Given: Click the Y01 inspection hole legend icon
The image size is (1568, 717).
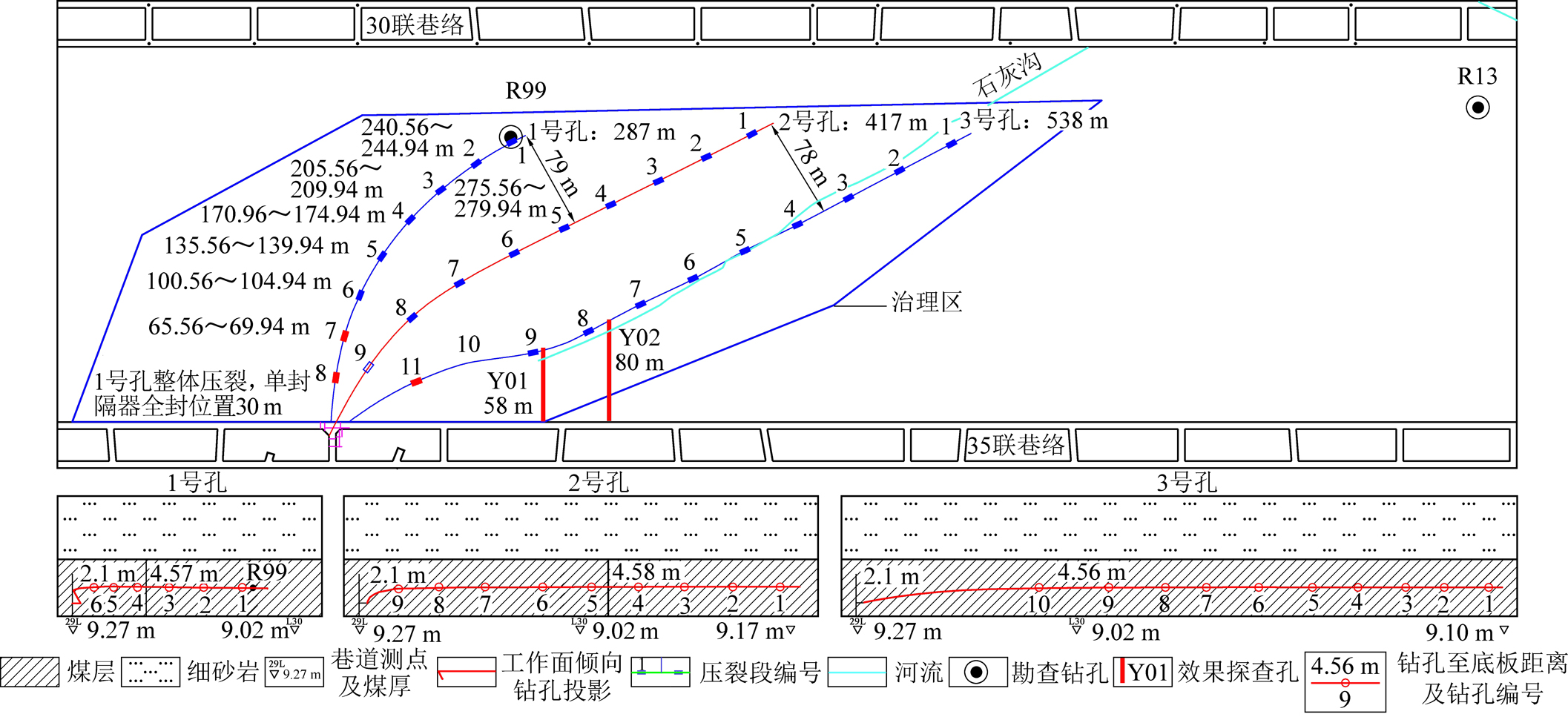Looking at the screenshot, I should [x=1142, y=672].
